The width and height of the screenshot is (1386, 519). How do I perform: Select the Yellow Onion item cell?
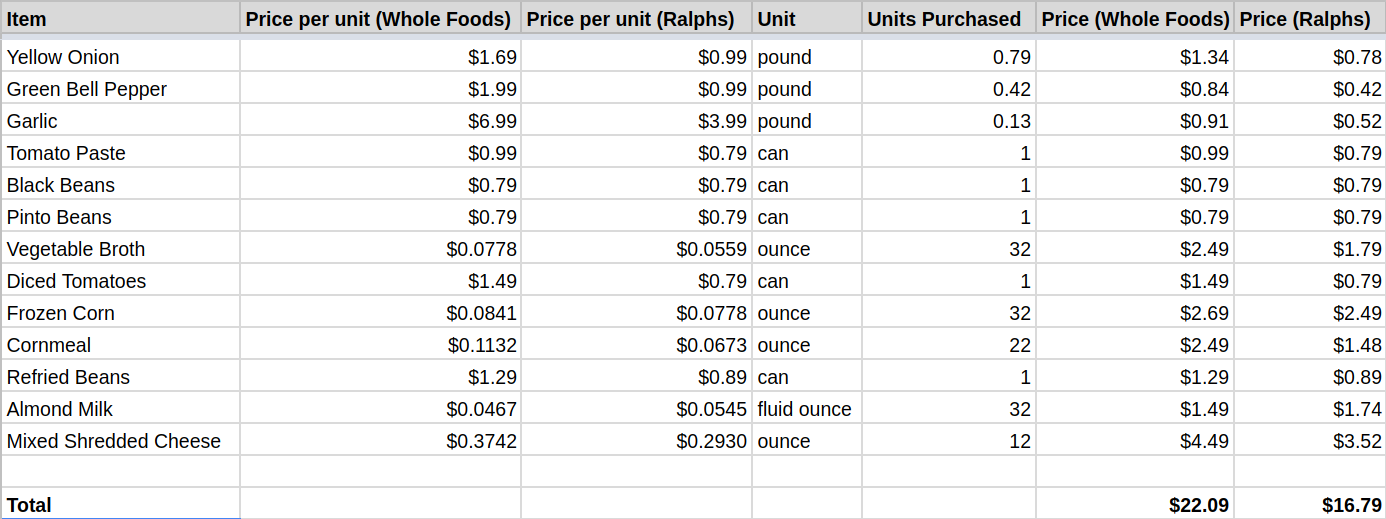(x=120, y=57)
